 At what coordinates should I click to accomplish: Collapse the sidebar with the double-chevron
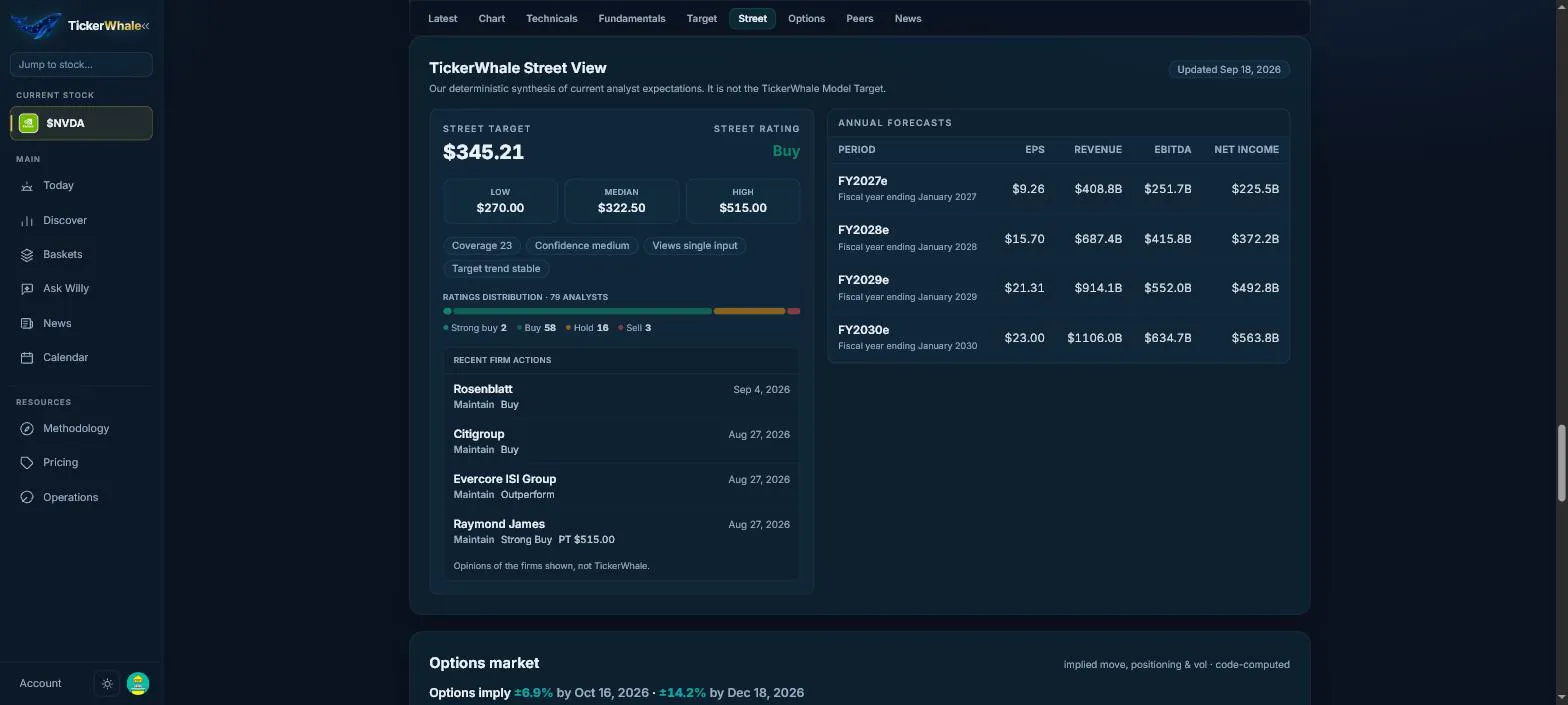145,26
